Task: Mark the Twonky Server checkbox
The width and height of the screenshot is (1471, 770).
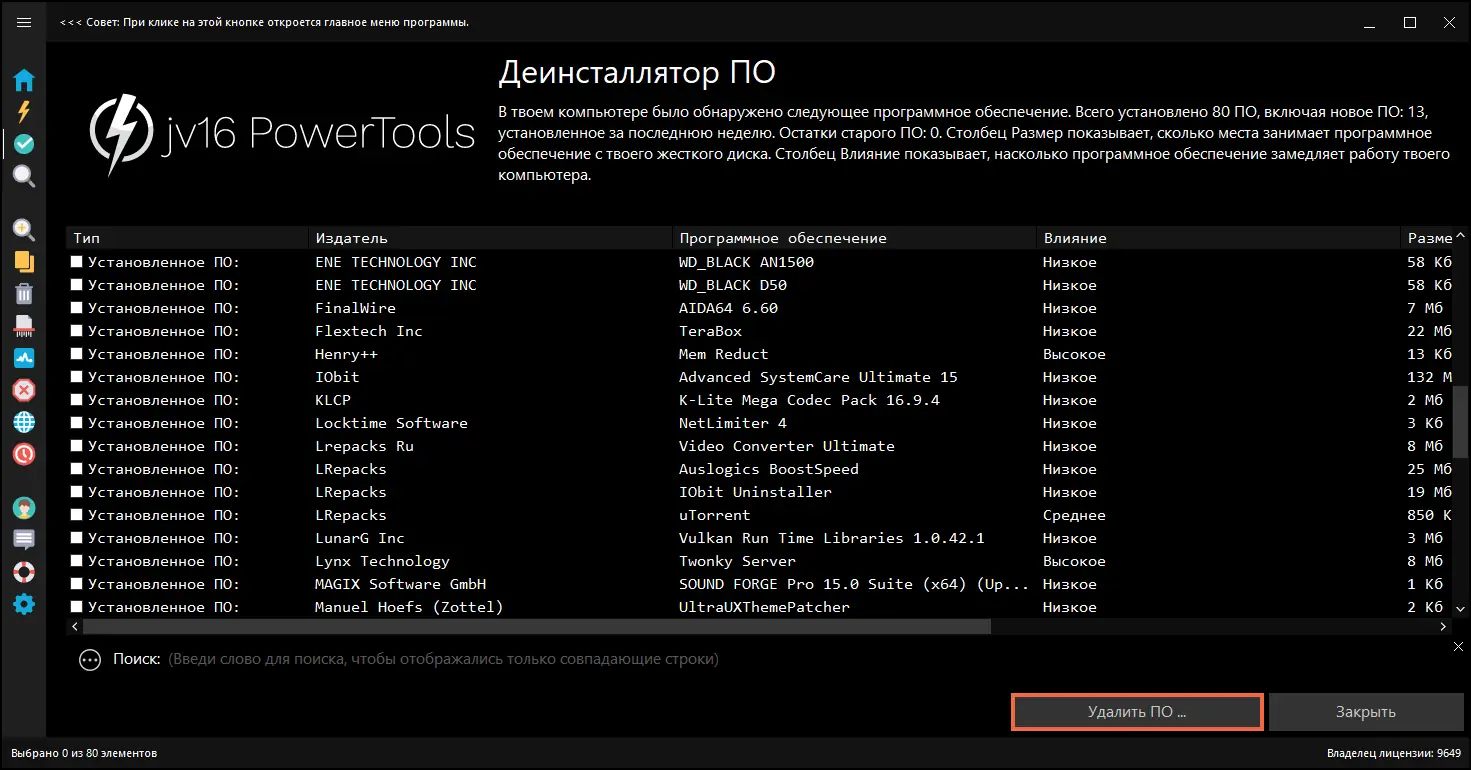Action: (x=76, y=561)
